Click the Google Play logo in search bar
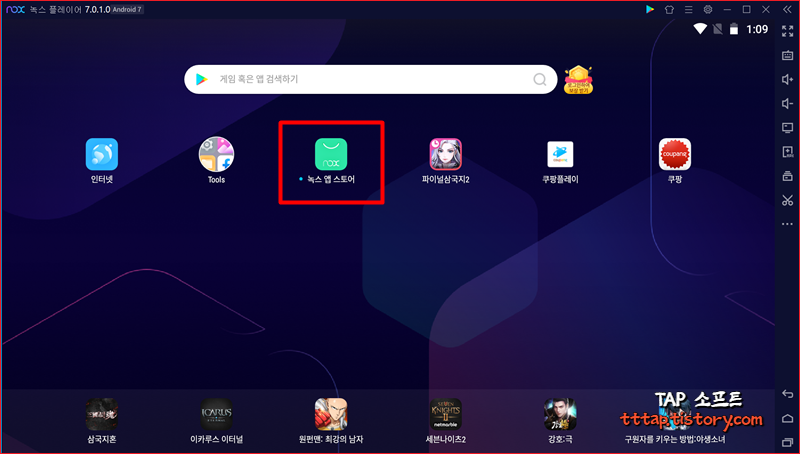Image resolution: width=800 pixels, height=454 pixels. 202,79
